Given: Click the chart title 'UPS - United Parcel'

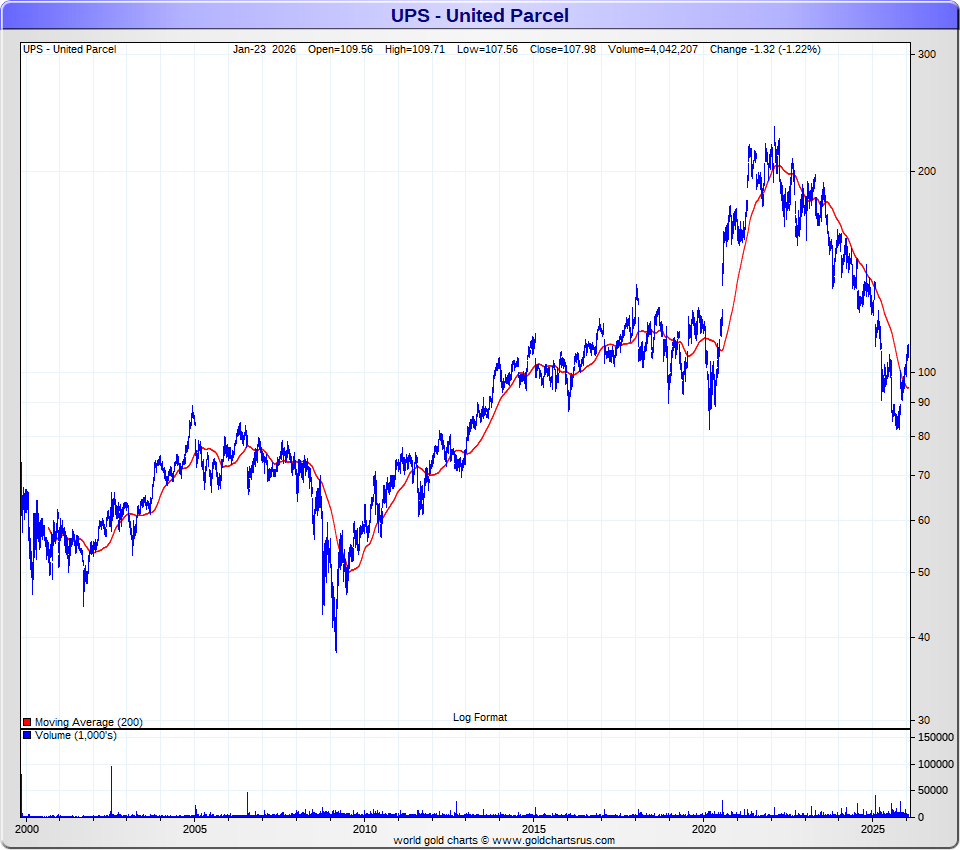Looking at the screenshot, I should point(479,15).
